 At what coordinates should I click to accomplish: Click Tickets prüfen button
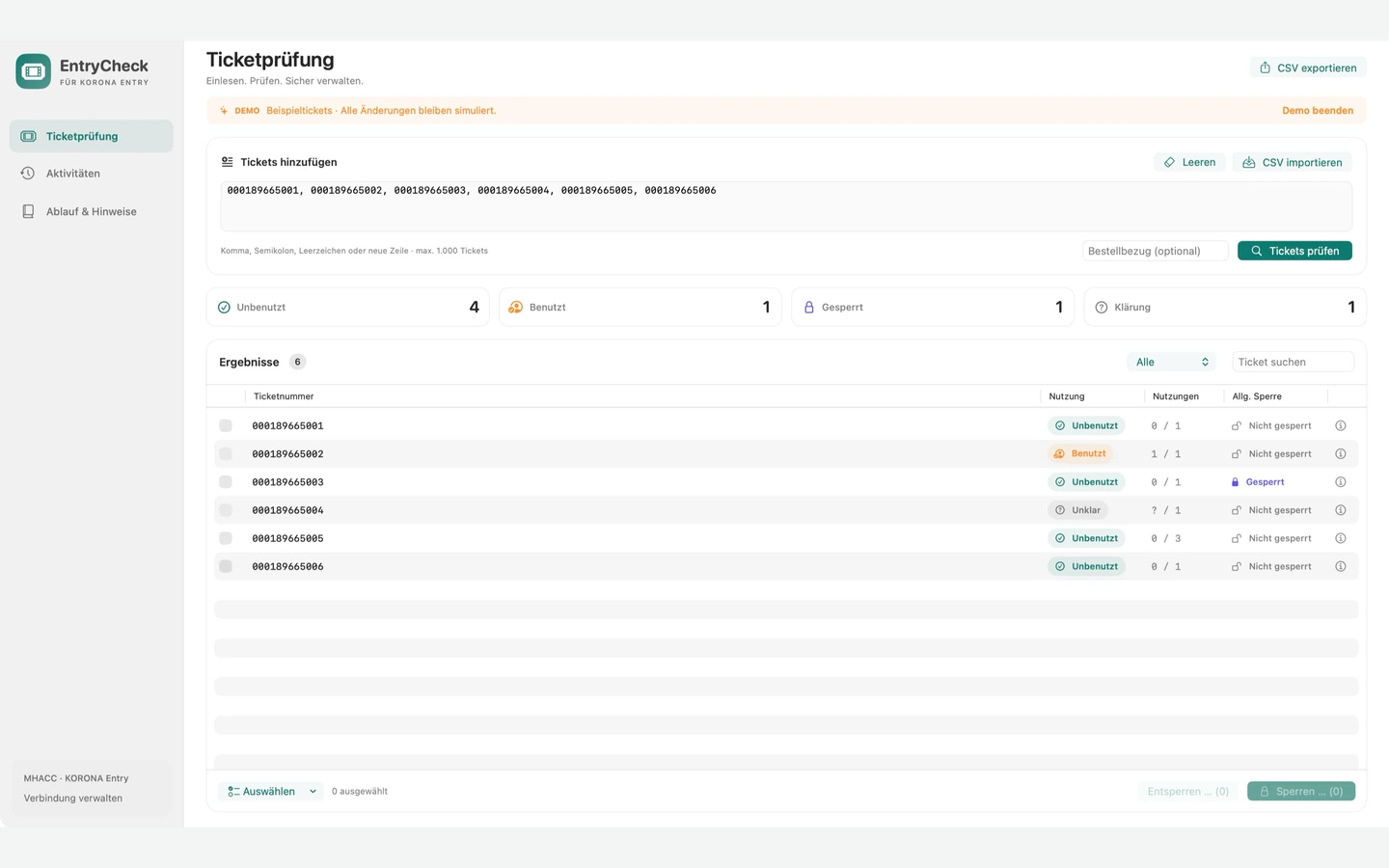pos(1294,251)
